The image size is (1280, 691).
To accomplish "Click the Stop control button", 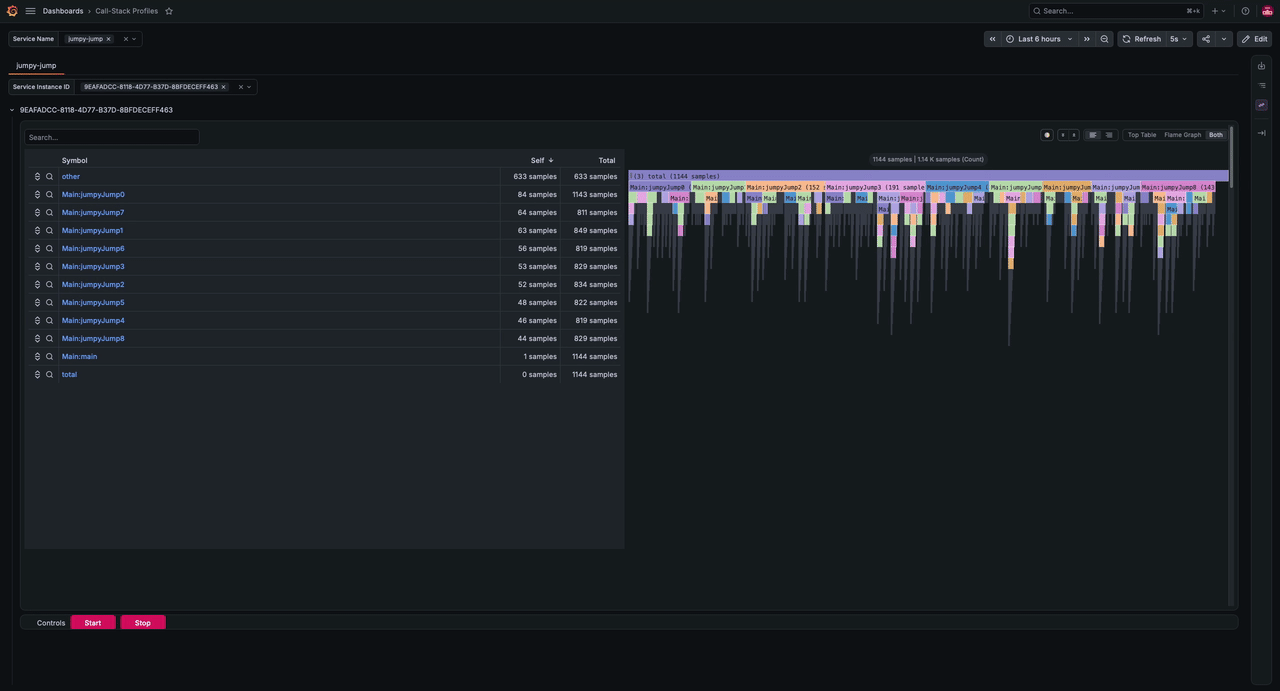I will coord(143,623).
